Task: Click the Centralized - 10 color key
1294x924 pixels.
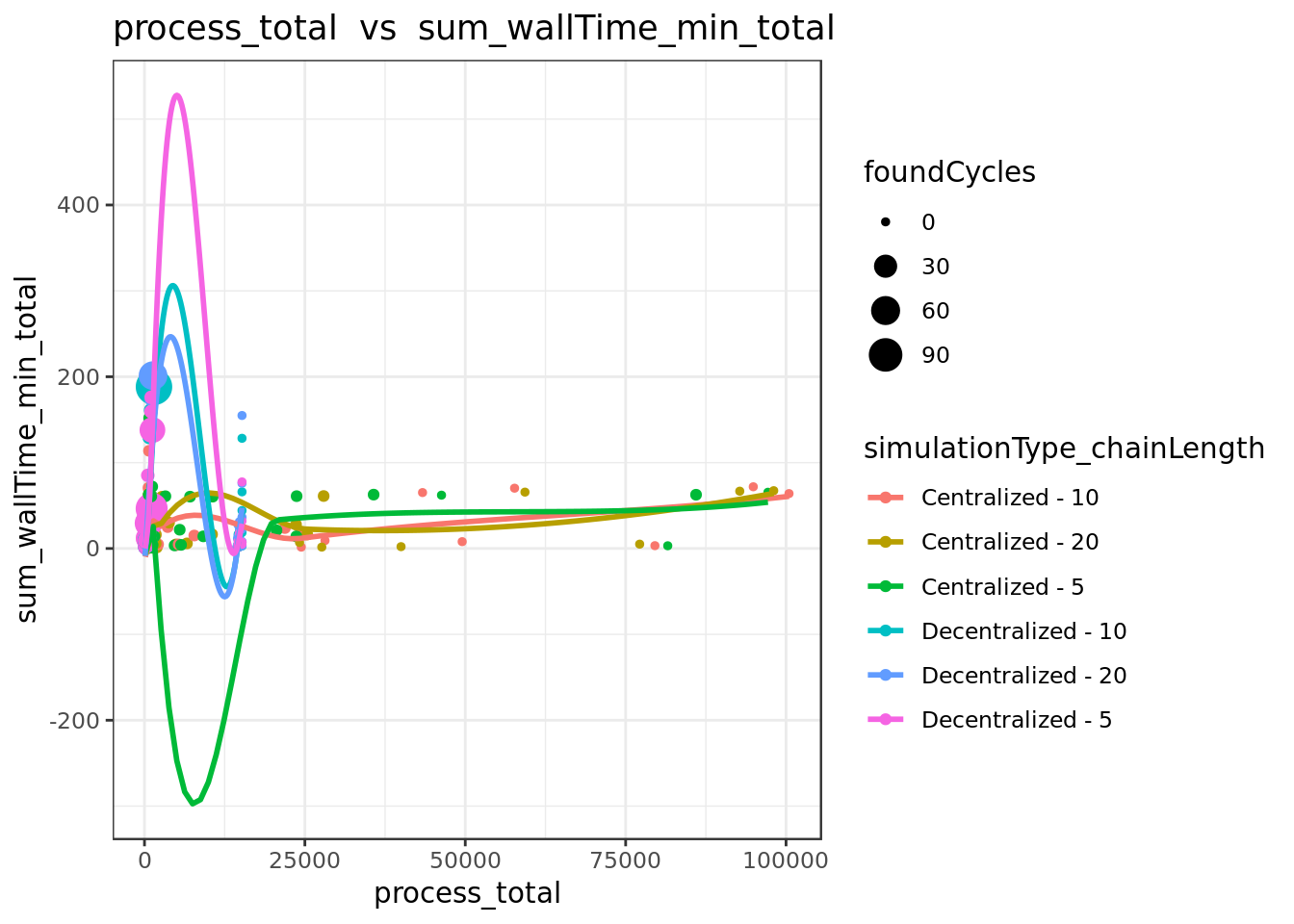Action: click(886, 498)
